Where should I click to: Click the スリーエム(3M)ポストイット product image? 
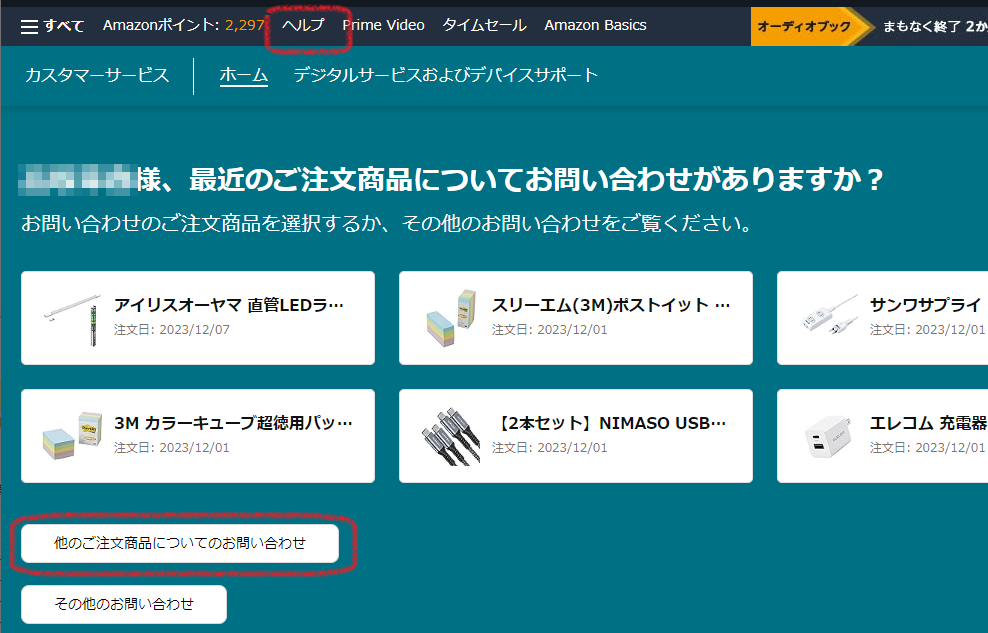pos(451,319)
